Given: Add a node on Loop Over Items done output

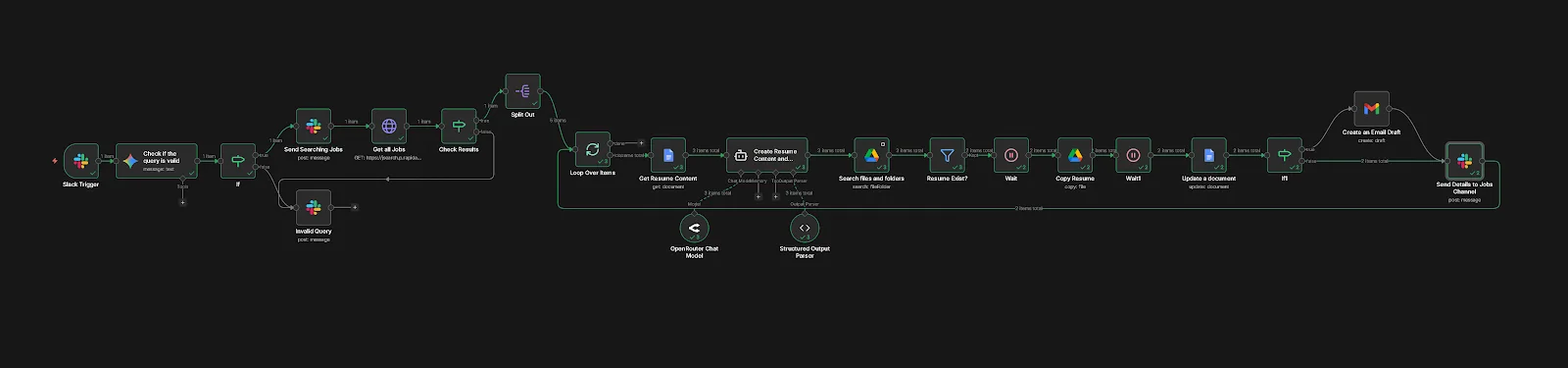Looking at the screenshot, I should click(641, 143).
